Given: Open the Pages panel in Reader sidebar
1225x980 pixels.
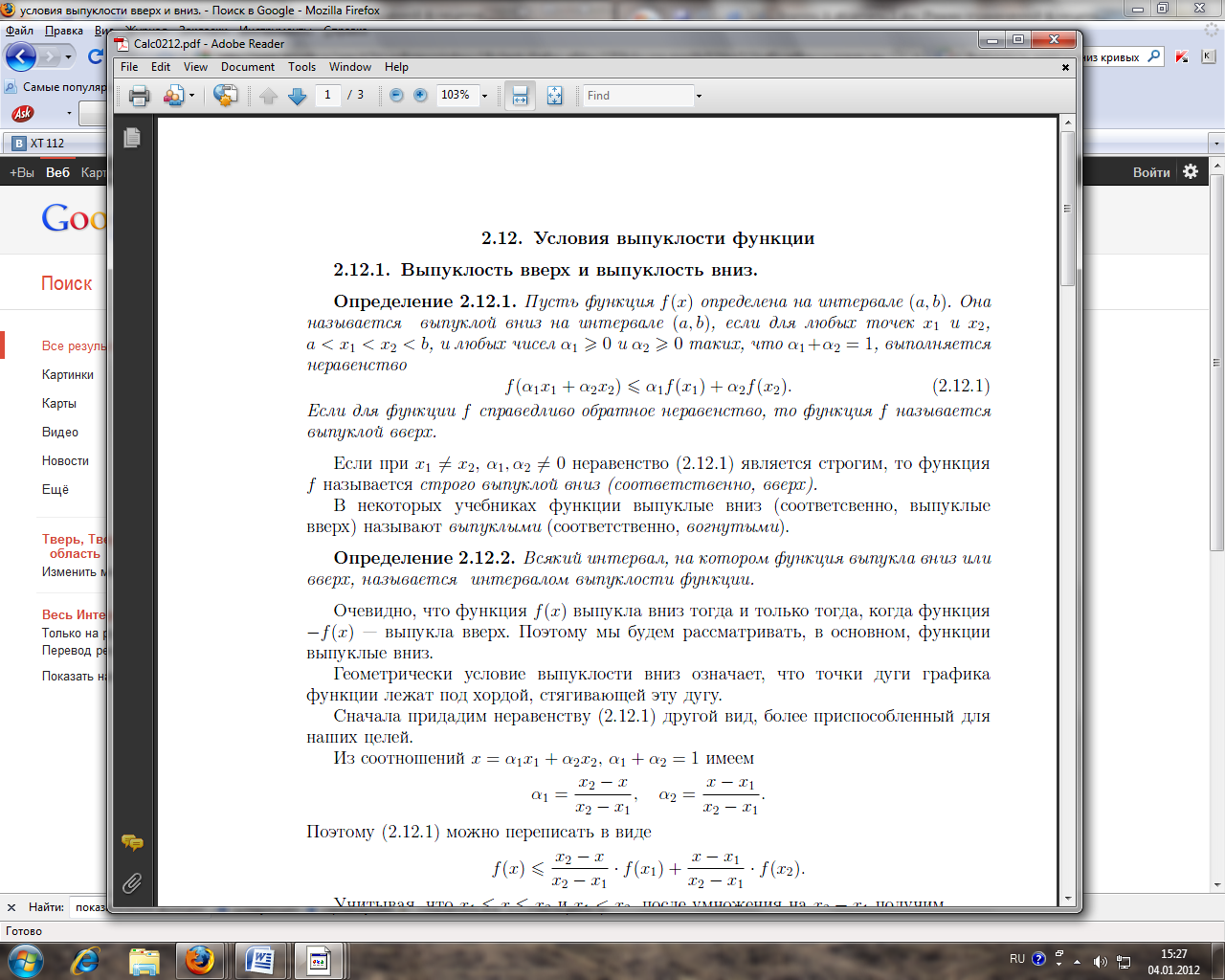Looking at the screenshot, I should pos(132,138).
